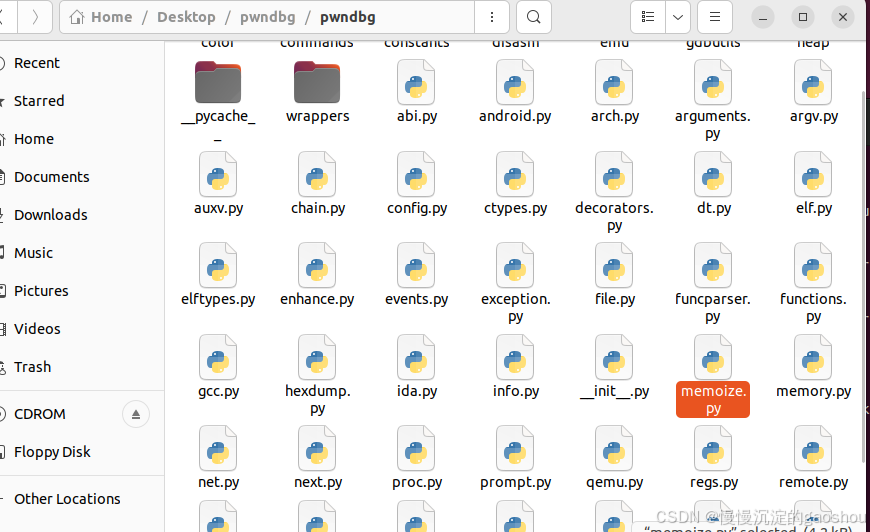
Task: Open the wrappers folder icon
Action: point(317,83)
